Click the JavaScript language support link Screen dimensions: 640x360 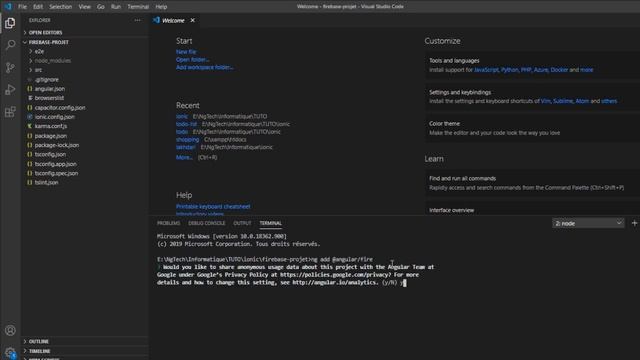(x=486, y=70)
